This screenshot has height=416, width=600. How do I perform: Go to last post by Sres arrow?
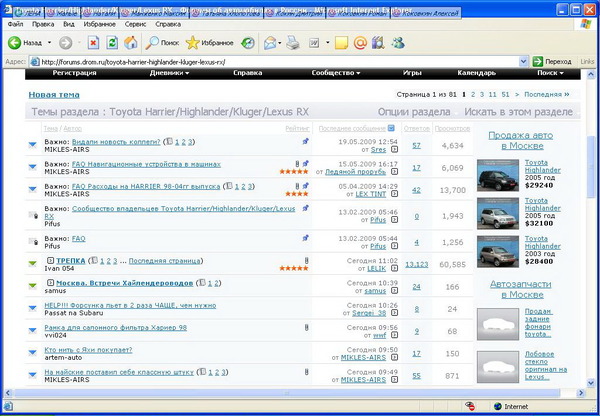[x=394, y=150]
